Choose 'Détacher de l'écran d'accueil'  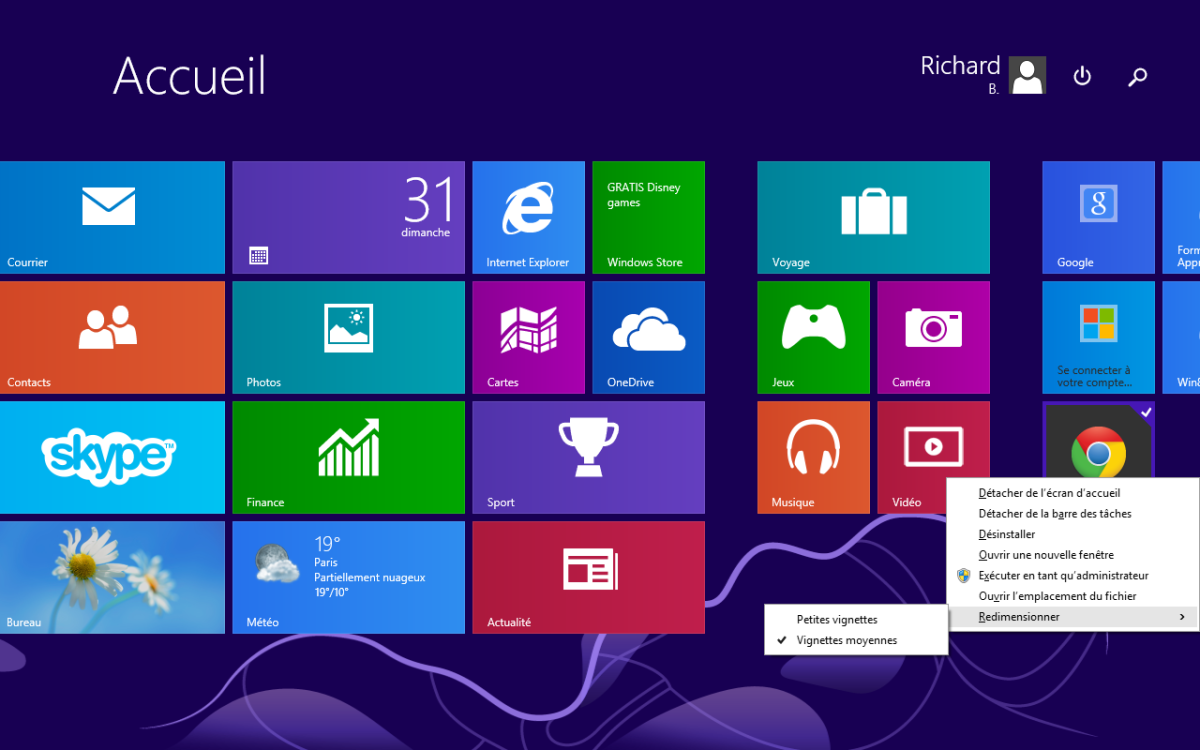(x=1072, y=493)
